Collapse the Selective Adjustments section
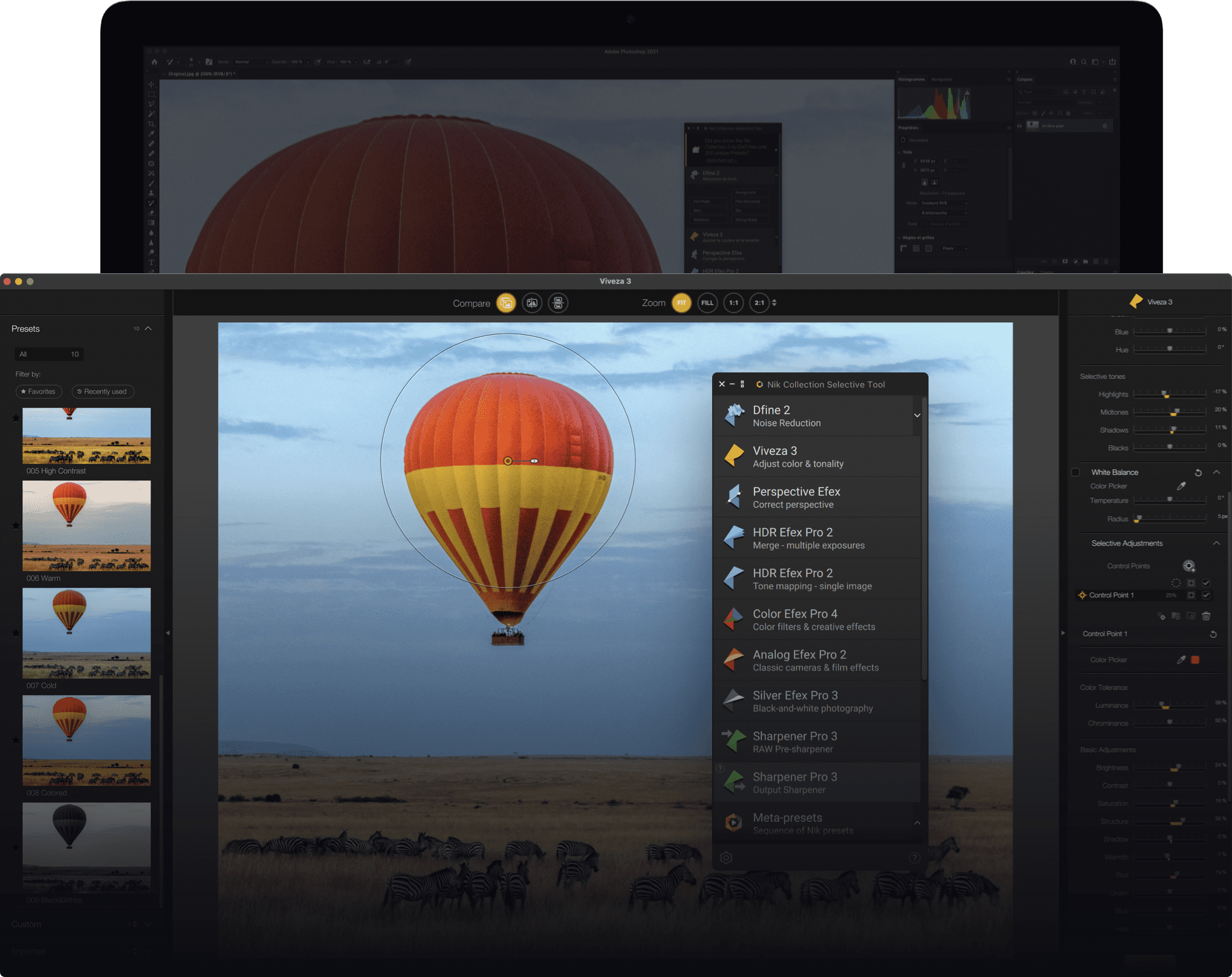Viewport: 1232px width, 977px height. point(1216,543)
